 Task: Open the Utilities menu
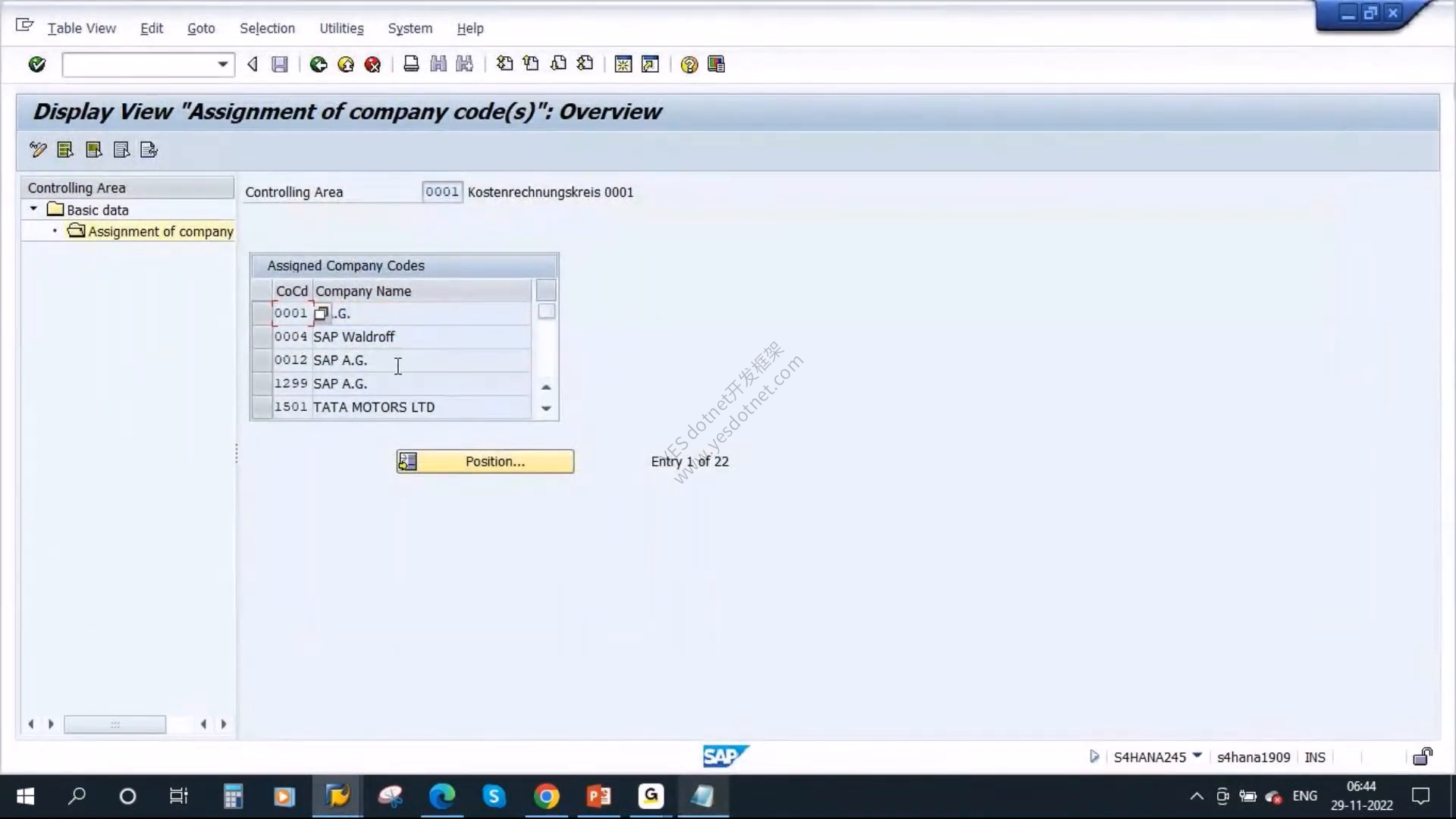coord(341,28)
